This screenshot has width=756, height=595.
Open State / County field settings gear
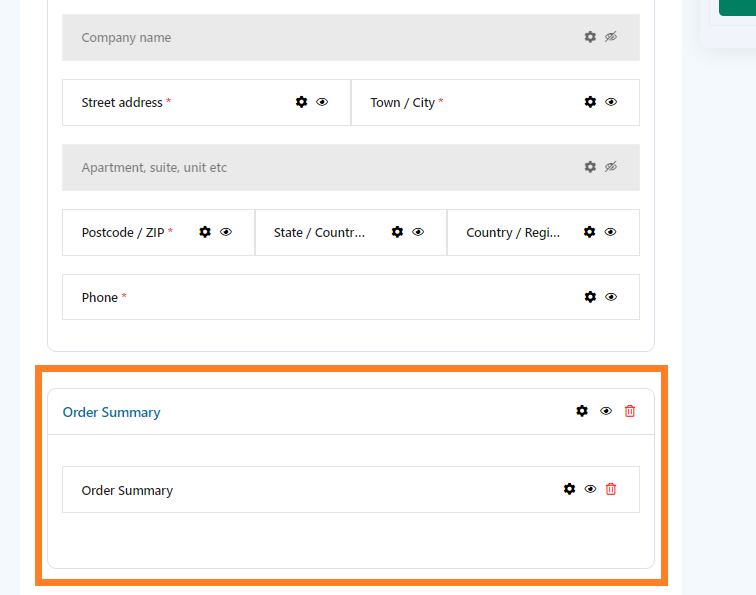pyautogui.click(x=397, y=232)
